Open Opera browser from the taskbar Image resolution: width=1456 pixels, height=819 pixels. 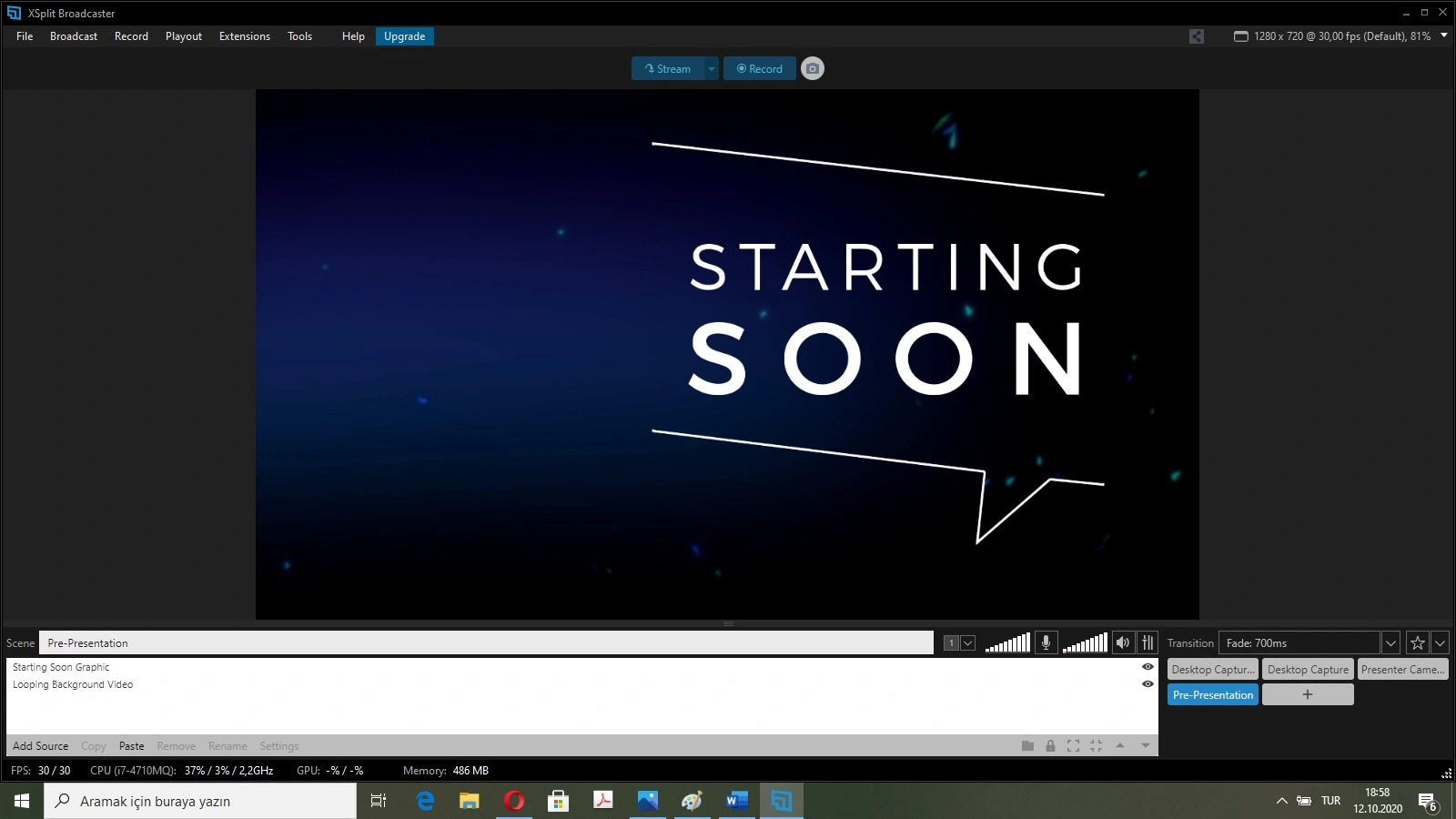tap(514, 801)
